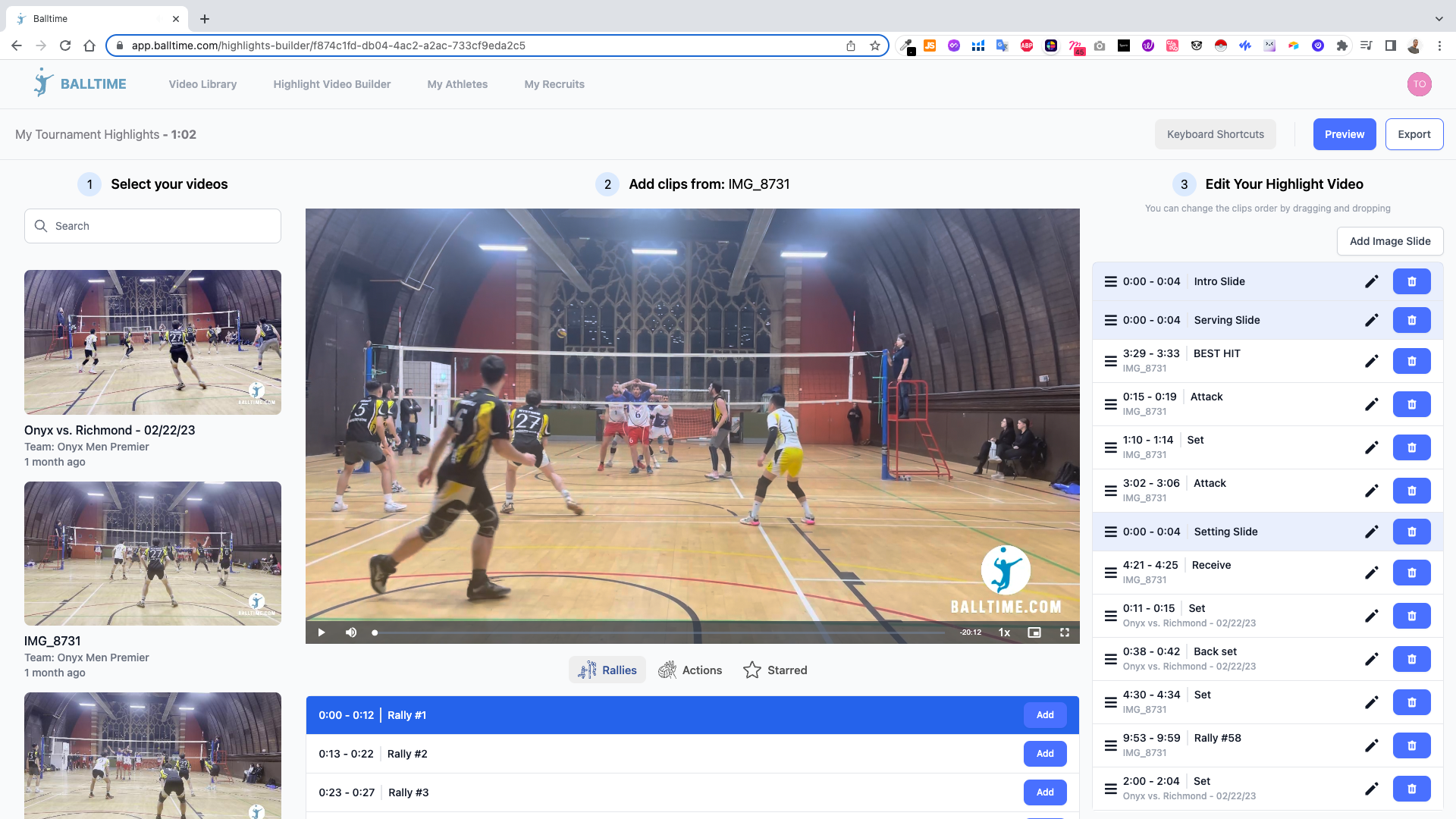Enable picture-in-picture on the video
Viewport: 1456px width, 819px height.
(x=1034, y=632)
